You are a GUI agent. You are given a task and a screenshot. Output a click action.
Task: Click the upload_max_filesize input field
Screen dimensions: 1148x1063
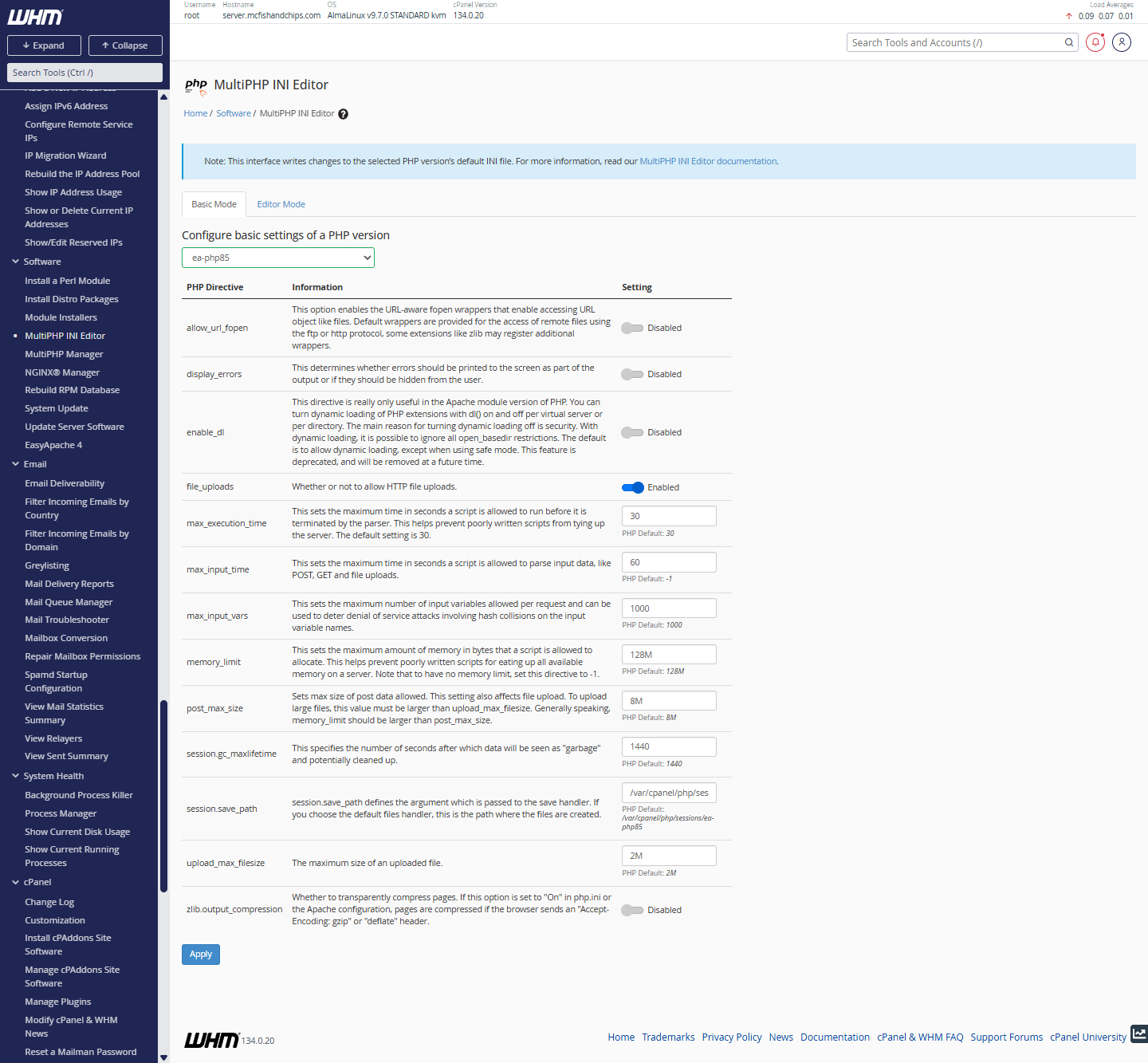point(669,856)
